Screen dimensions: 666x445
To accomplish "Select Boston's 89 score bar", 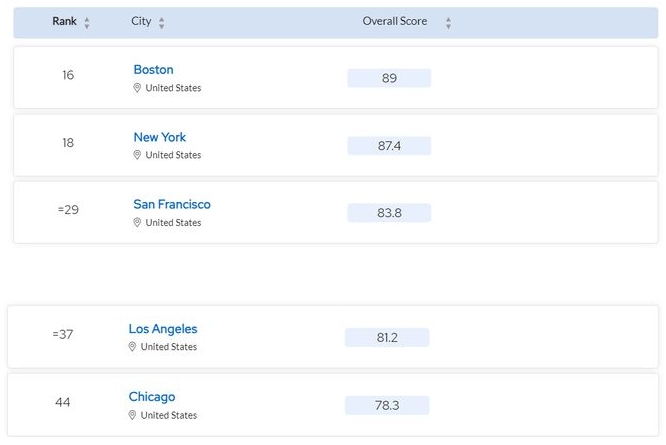I will coord(389,78).
